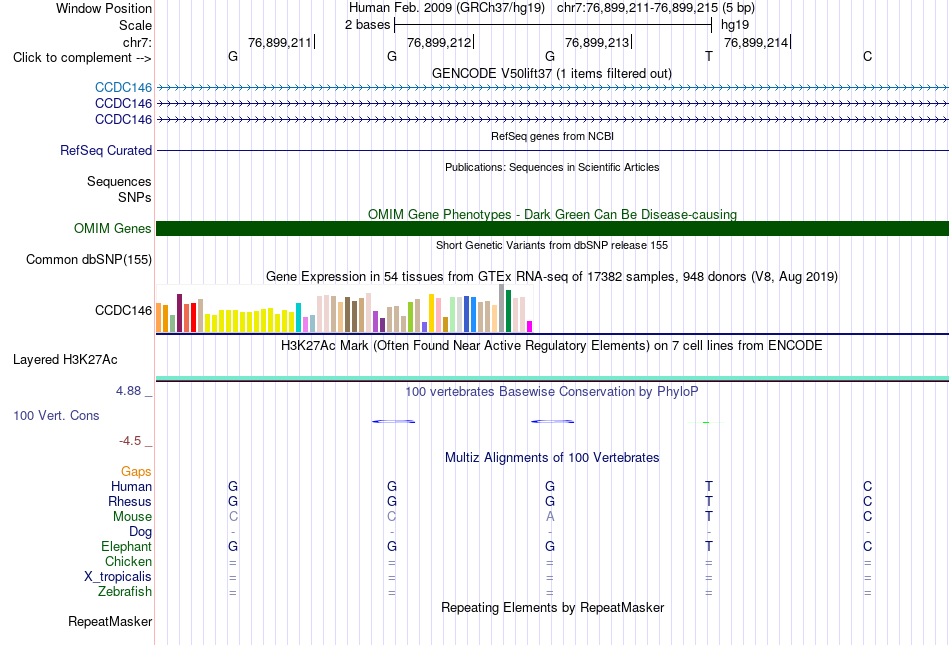Click the Multiz Alignments of 100 Vertebrates title
950x645 pixels.
coord(552,458)
